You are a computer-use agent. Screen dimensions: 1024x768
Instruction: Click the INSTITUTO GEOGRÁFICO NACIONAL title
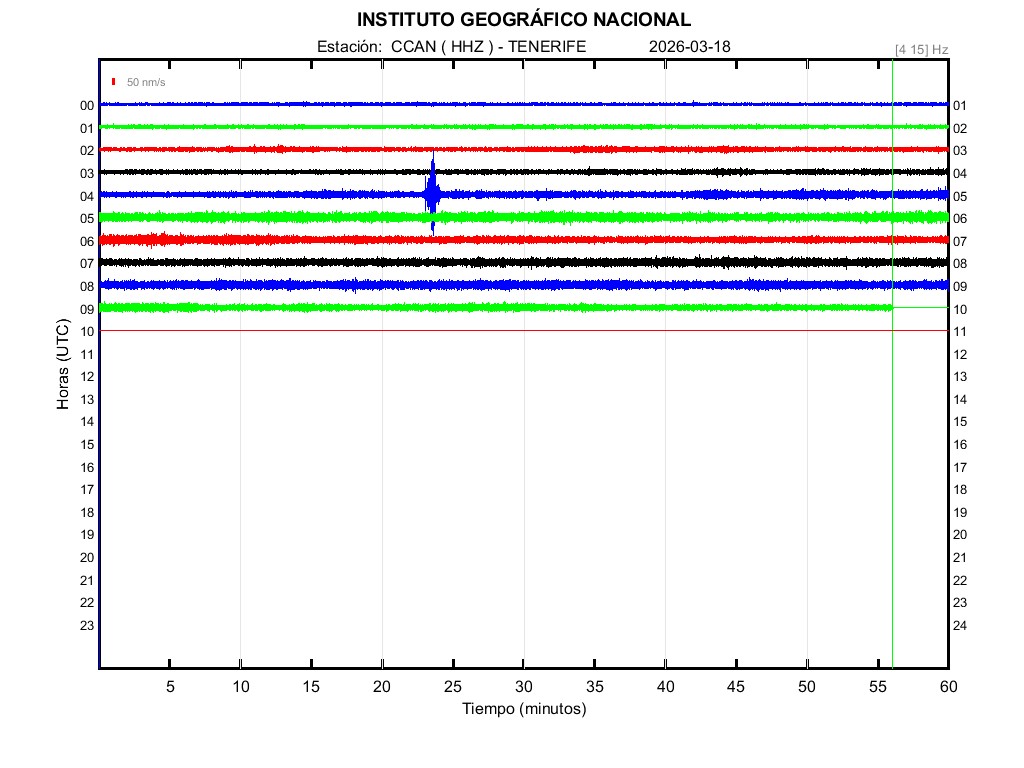[523, 19]
